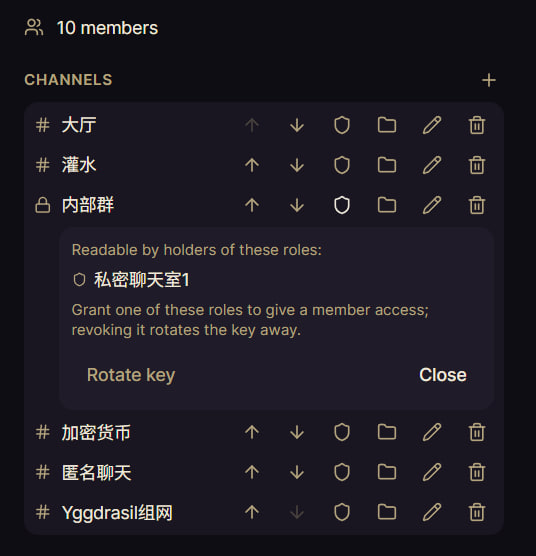Image resolution: width=536 pixels, height=556 pixels.
Task: Add a new channel with the plus icon
Action: click(x=488, y=80)
